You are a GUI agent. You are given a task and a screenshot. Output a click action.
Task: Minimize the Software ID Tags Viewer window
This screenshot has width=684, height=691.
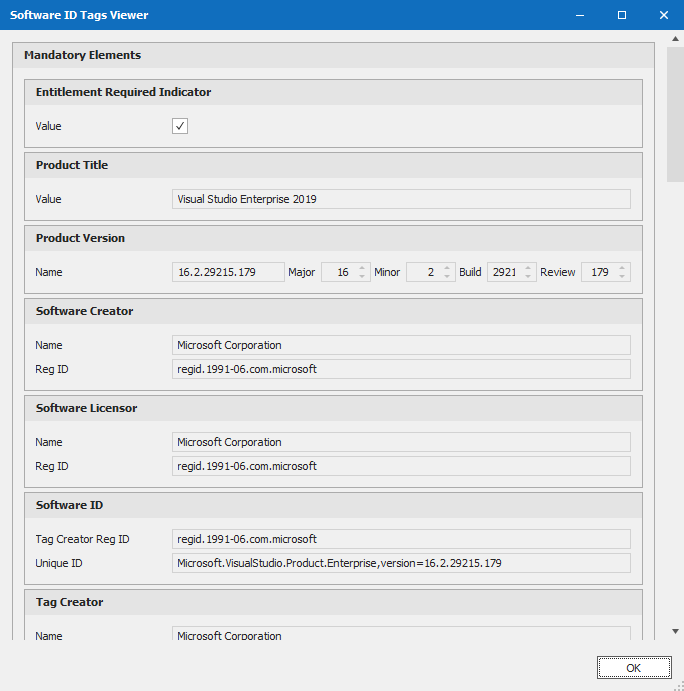[580, 15]
